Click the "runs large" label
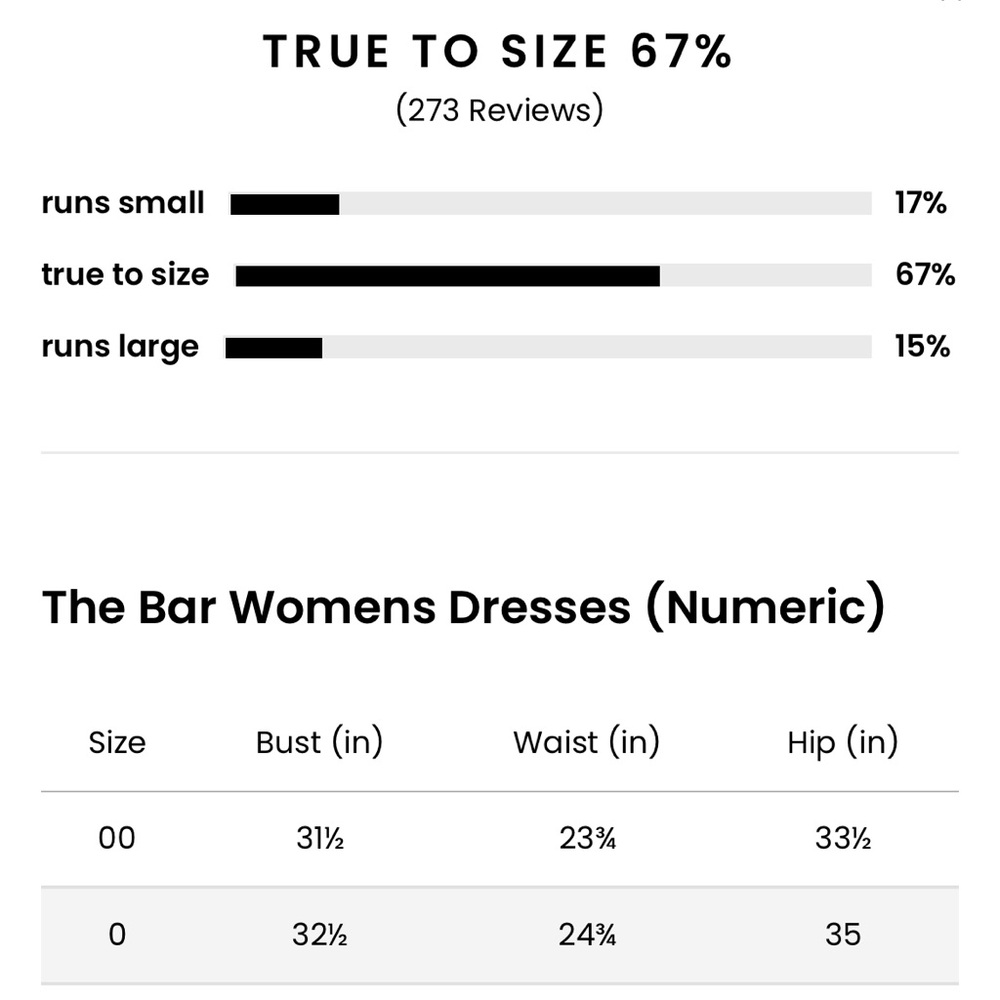The height and width of the screenshot is (1000, 1000). (120, 347)
